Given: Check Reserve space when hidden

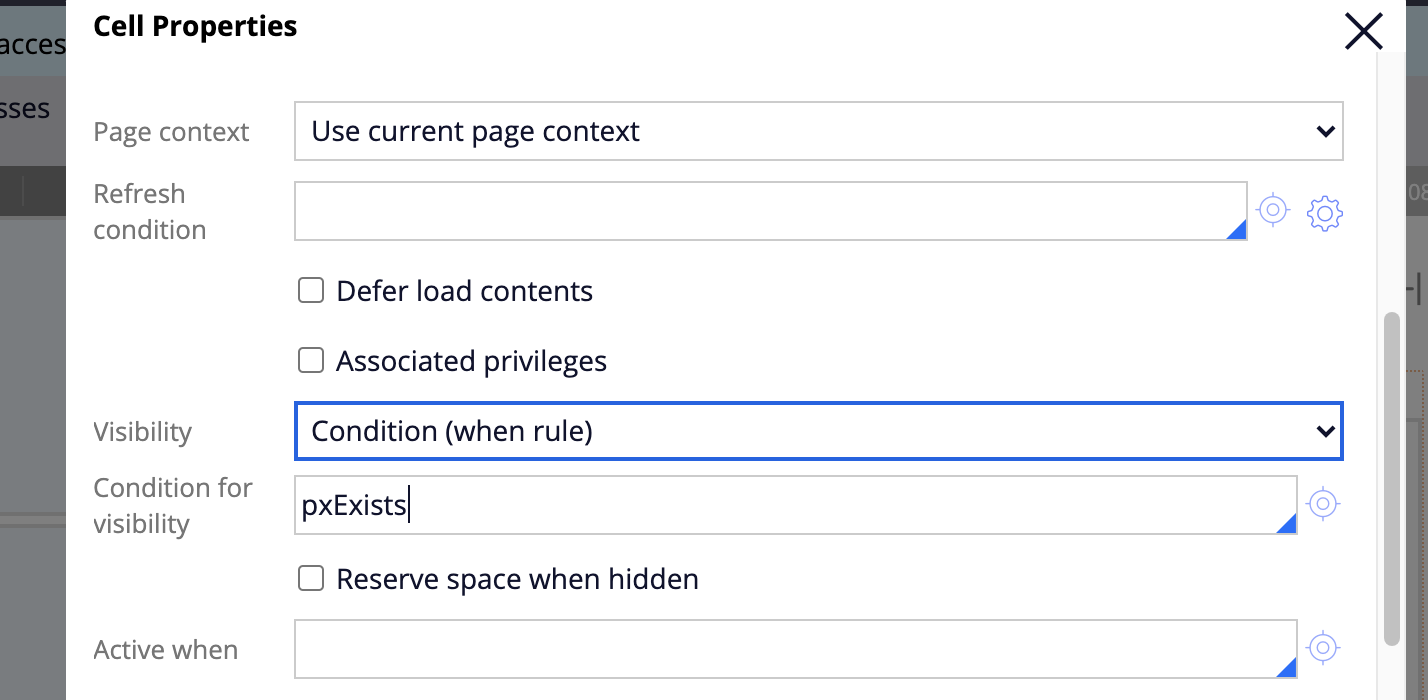Looking at the screenshot, I should tap(311, 579).
